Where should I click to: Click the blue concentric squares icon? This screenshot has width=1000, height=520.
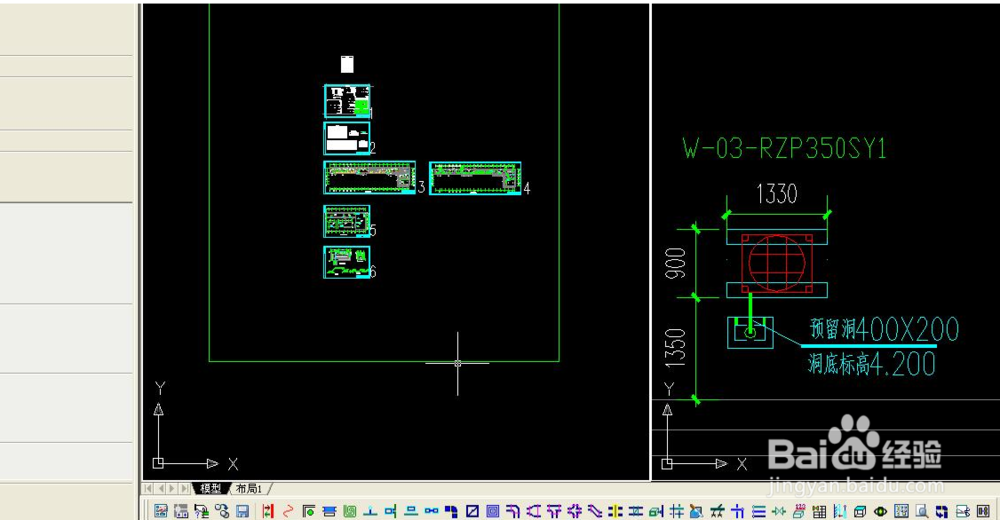[492, 511]
